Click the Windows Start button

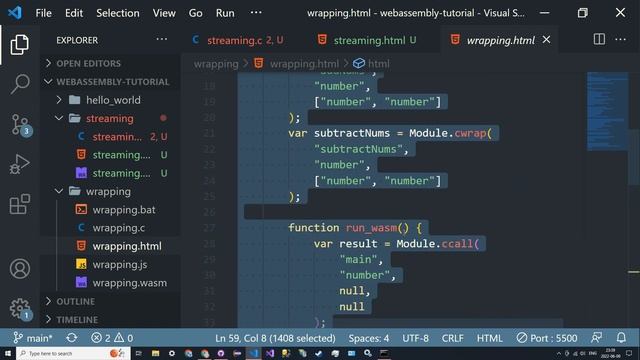tap(8, 353)
